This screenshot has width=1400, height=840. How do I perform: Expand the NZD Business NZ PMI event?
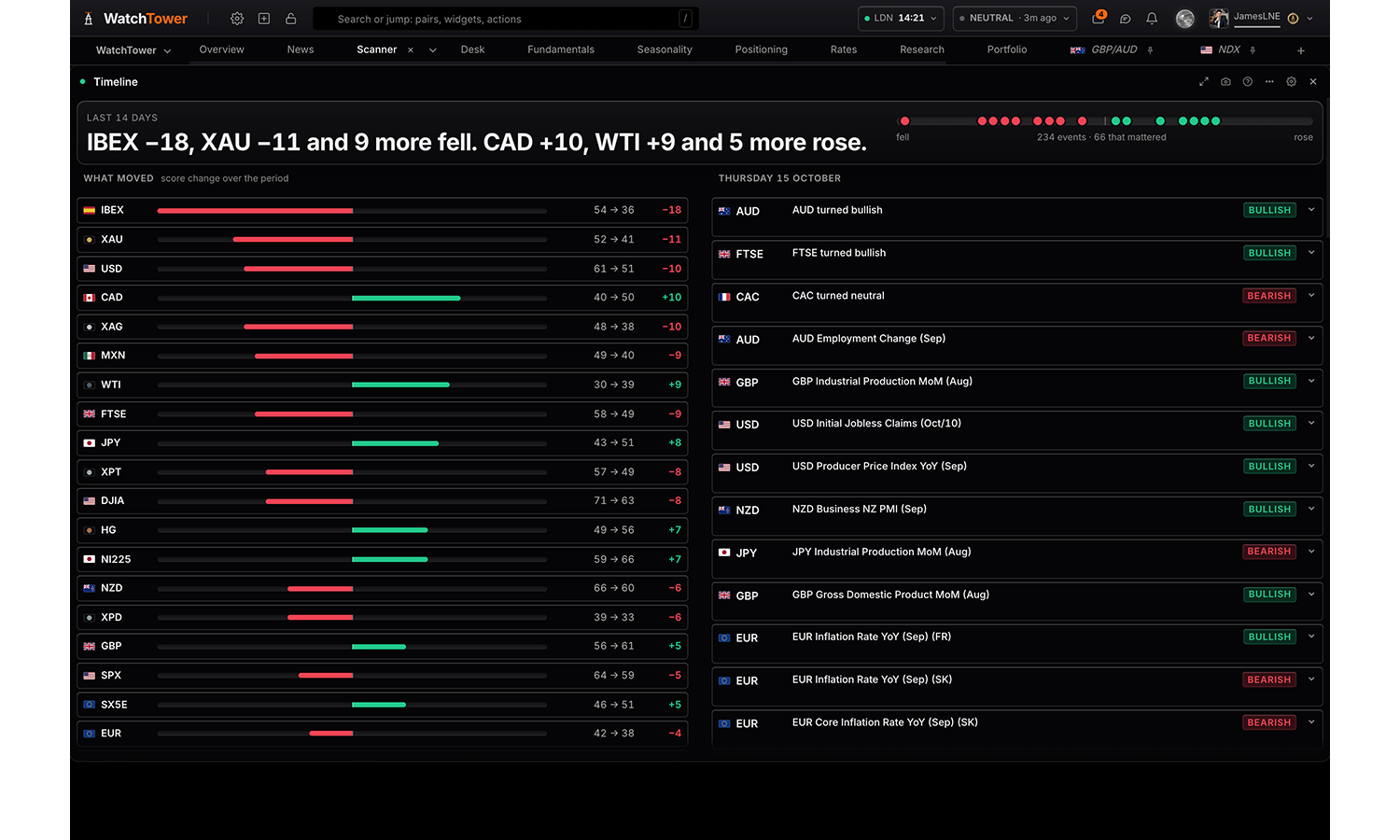1311,509
